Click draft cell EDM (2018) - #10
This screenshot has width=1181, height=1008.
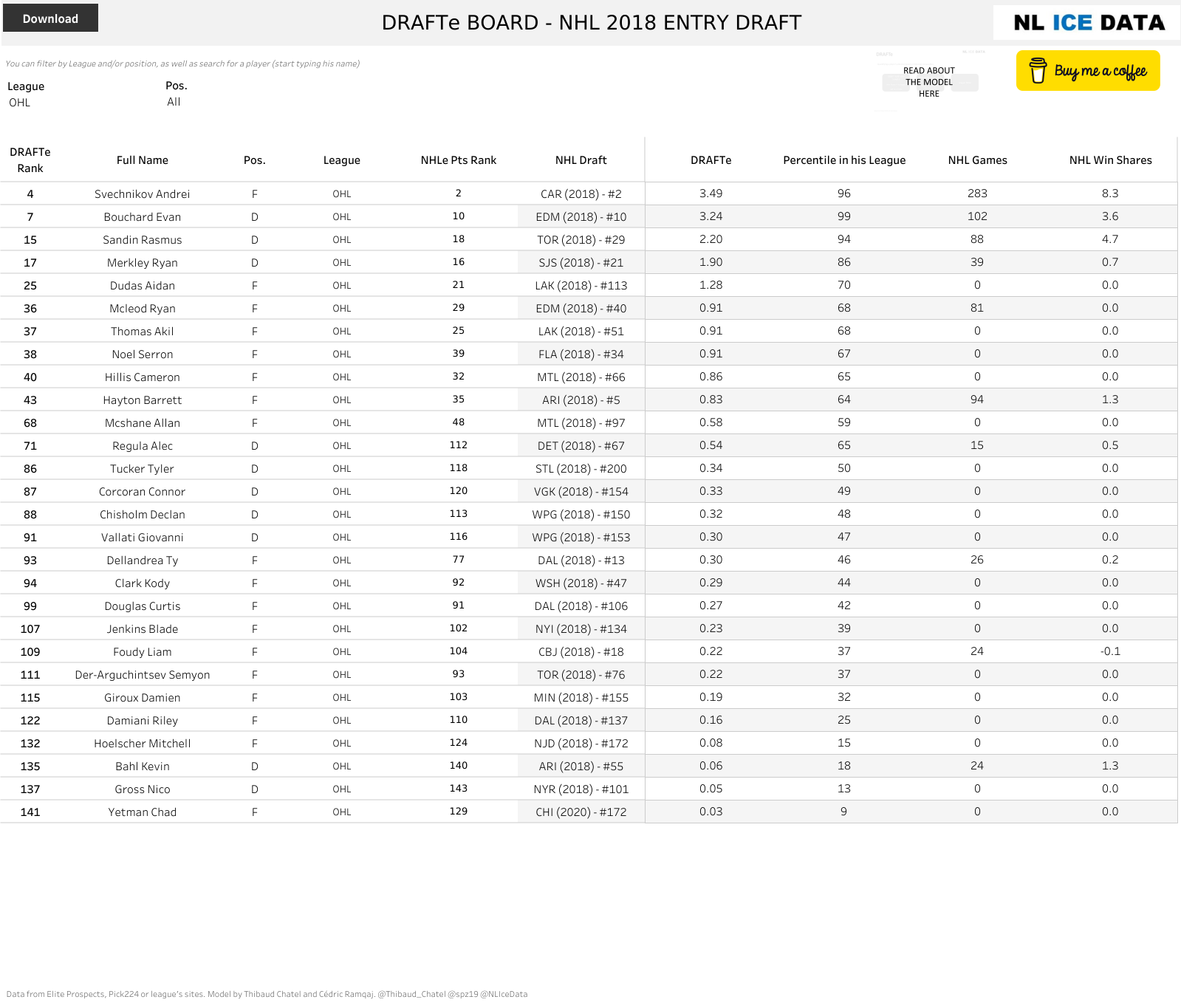point(581,217)
